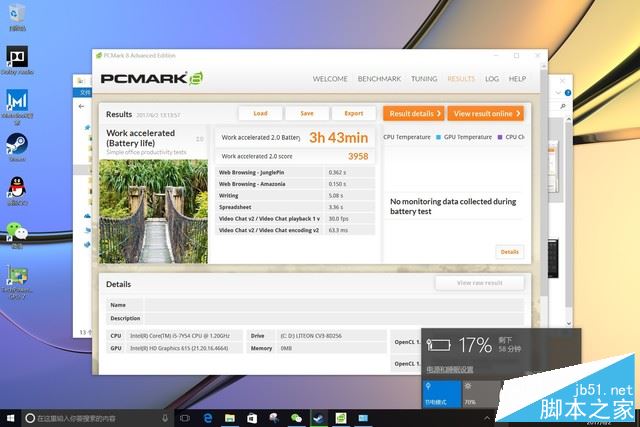Open File Explorer from the taskbar
Viewport: 640px width, 427px height.
[230, 418]
